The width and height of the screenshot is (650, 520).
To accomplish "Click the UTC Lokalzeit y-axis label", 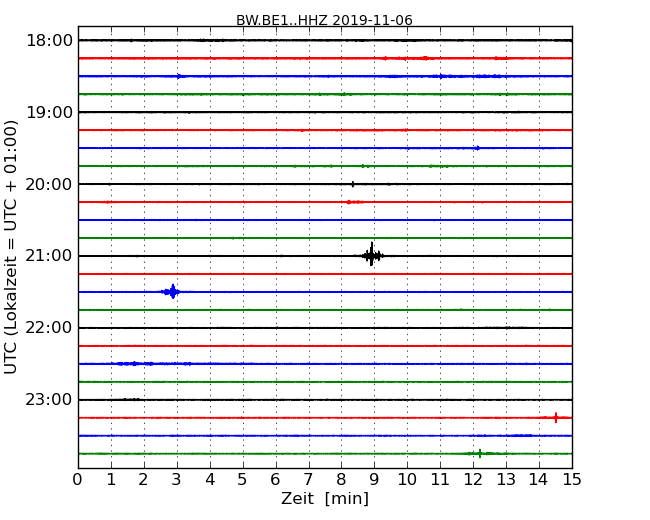I will pos(11,247).
